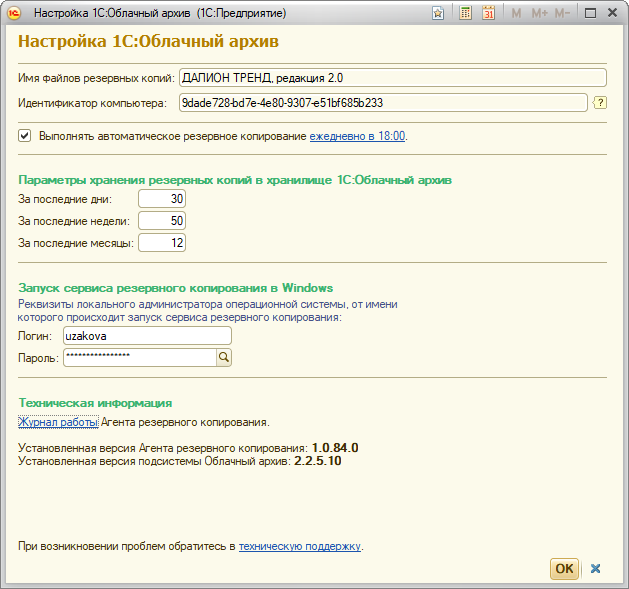The width and height of the screenshot is (629, 589).
Task: Click the heading 'Настройка 1С:Облачный архив'
Action: (x=148, y=41)
